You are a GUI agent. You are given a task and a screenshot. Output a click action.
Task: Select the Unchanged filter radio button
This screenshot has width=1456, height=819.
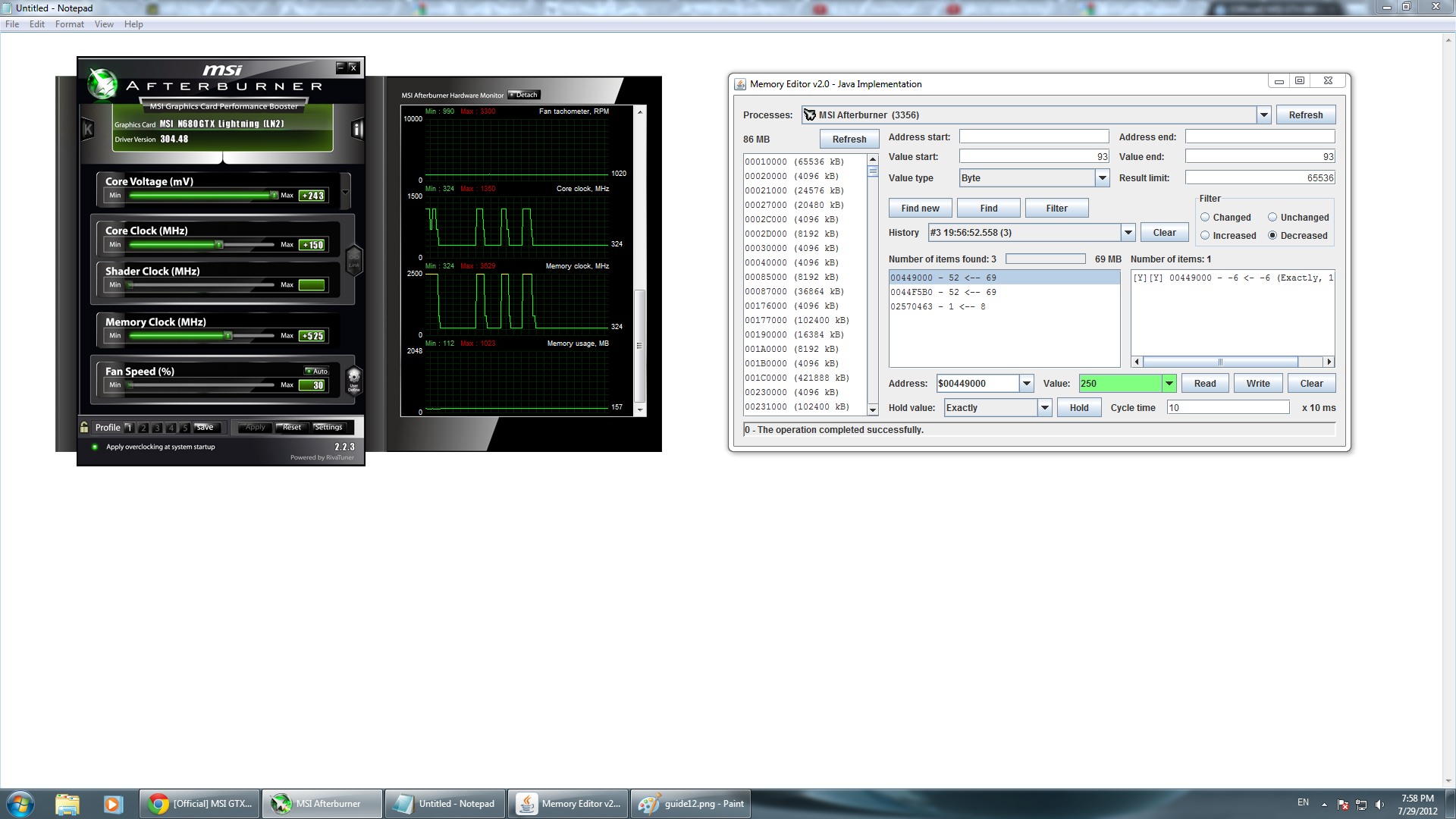(x=1272, y=217)
